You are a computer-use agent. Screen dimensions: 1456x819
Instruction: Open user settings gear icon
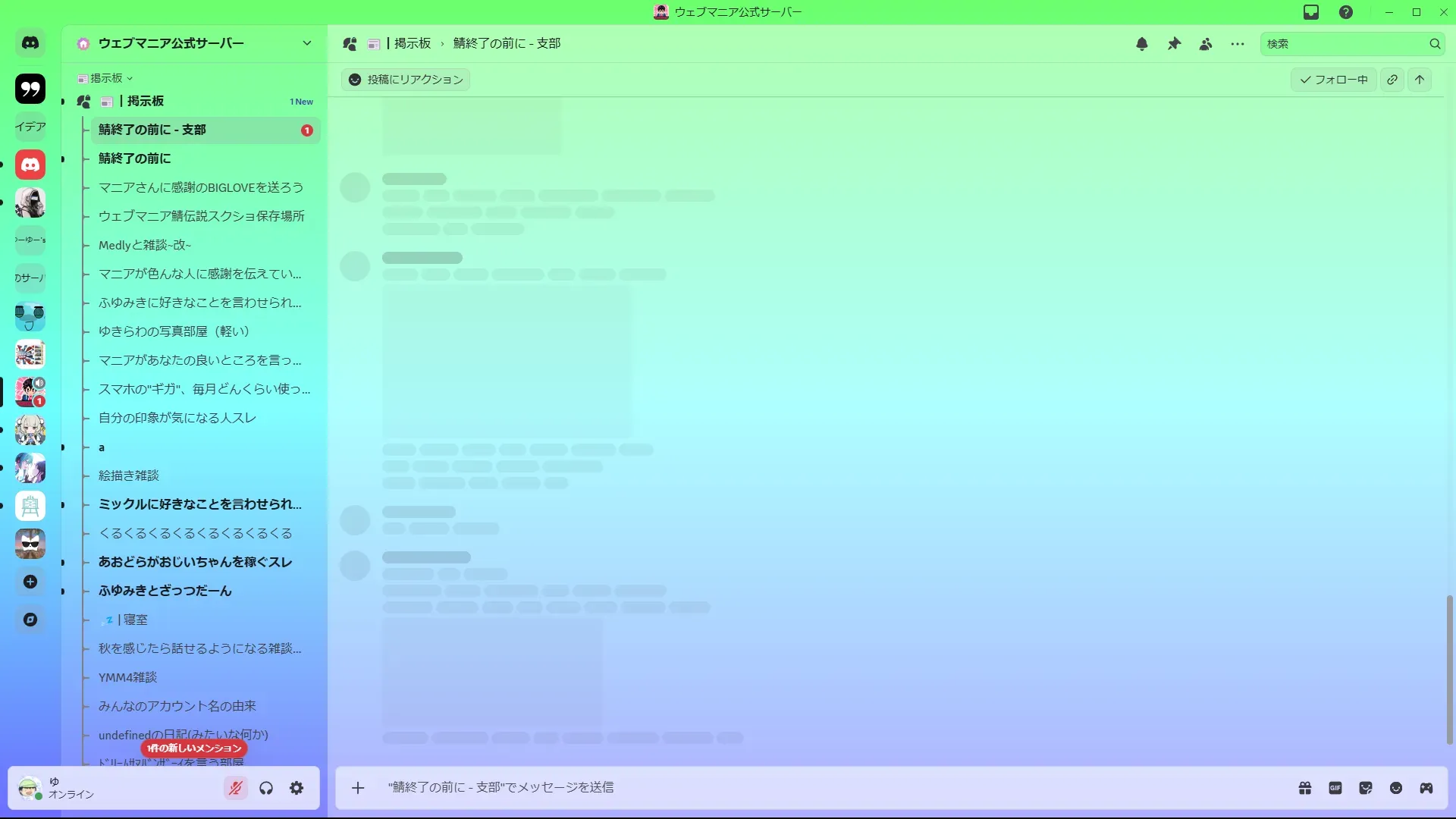[x=297, y=788]
